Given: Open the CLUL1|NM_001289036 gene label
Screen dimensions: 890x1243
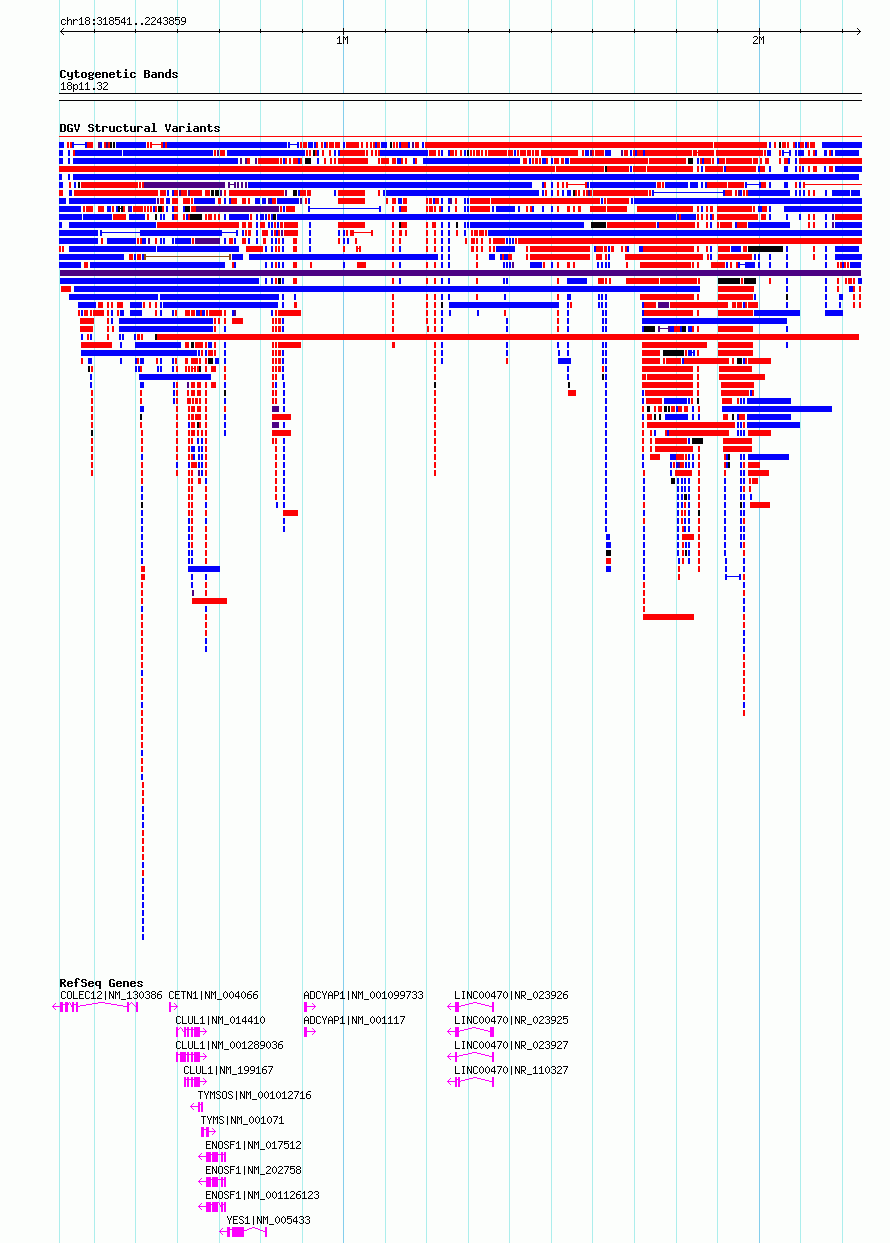Looking at the screenshot, I should coord(229,1045).
